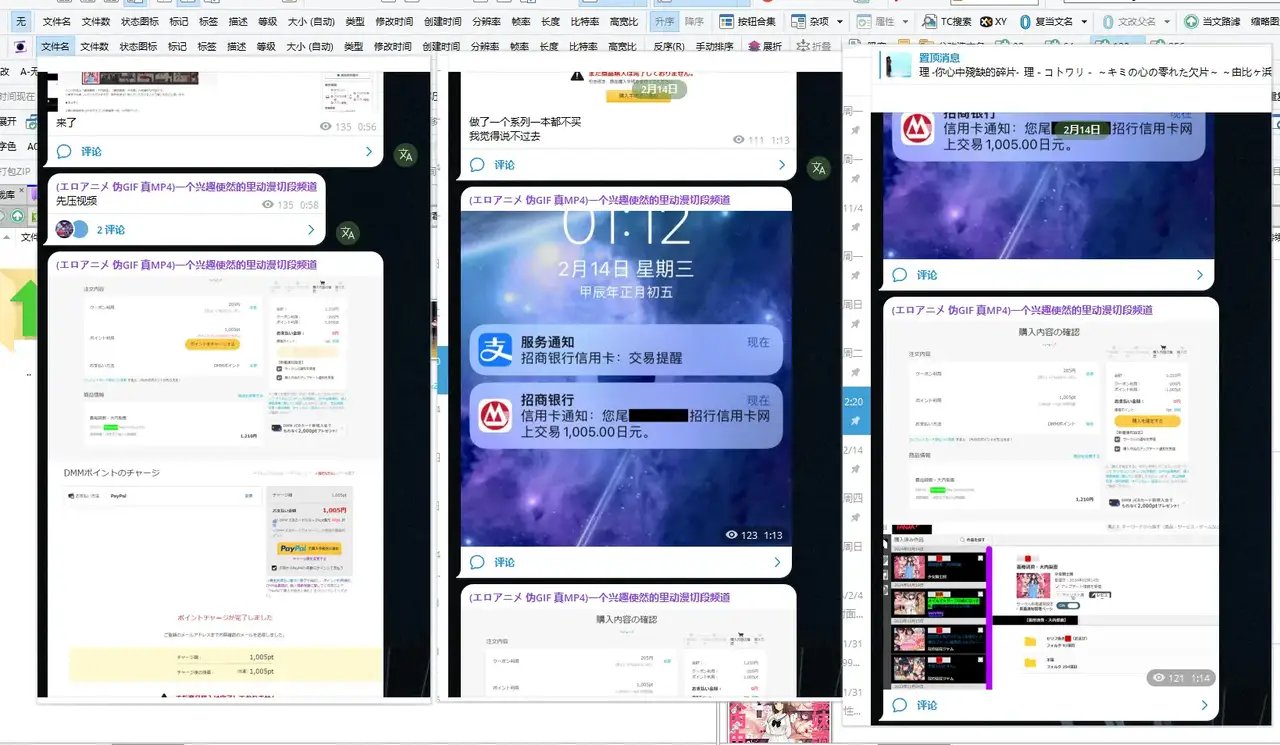Click the 当文路滤 green arrow icon
This screenshot has width=1280, height=745.
tap(1191, 21)
